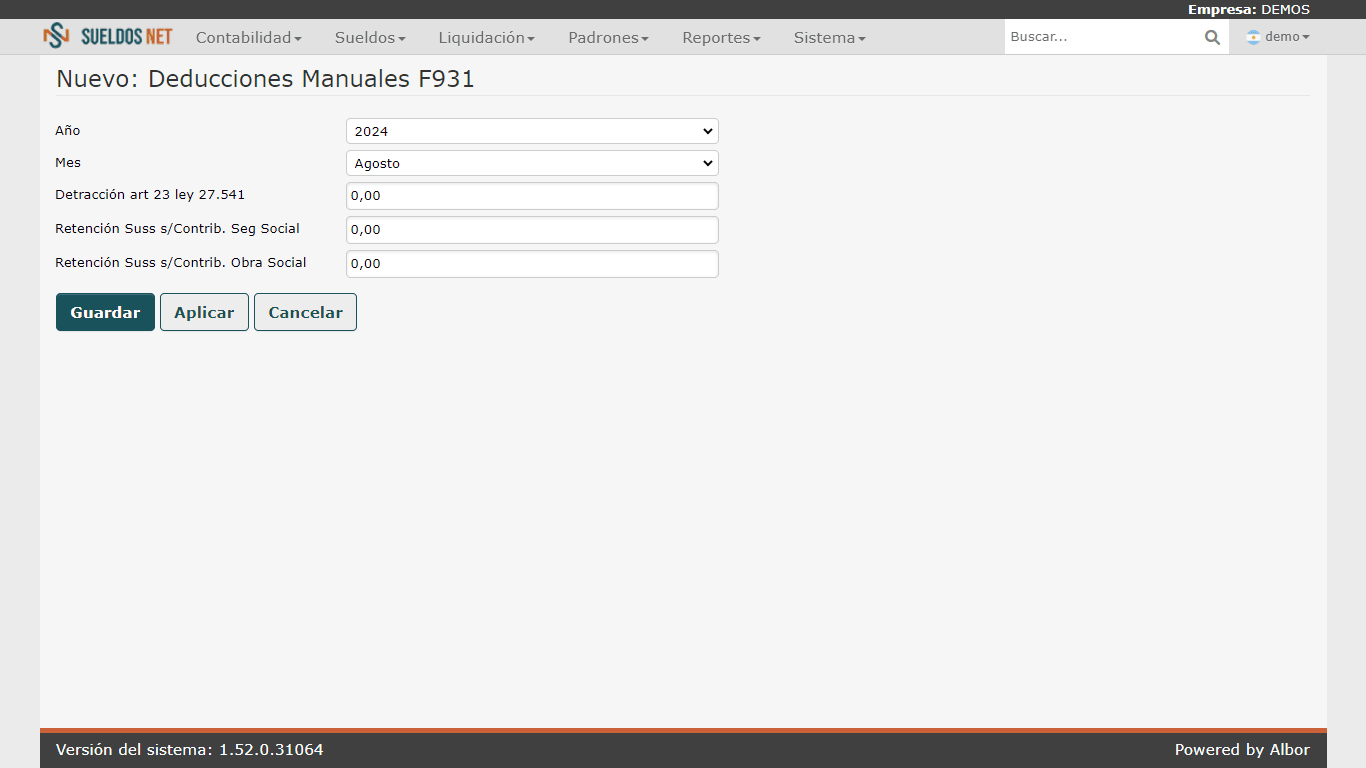This screenshot has width=1366, height=768.
Task: Click the Versión del sistema text
Action: pyautogui.click(x=190, y=750)
